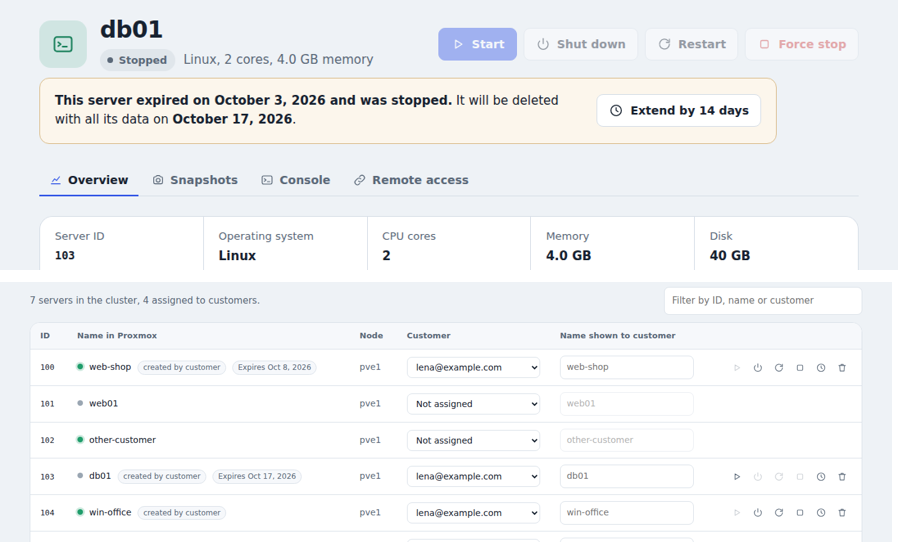898x542 pixels.
Task: Click clock extend icon in db01 table row
Action: pos(821,477)
